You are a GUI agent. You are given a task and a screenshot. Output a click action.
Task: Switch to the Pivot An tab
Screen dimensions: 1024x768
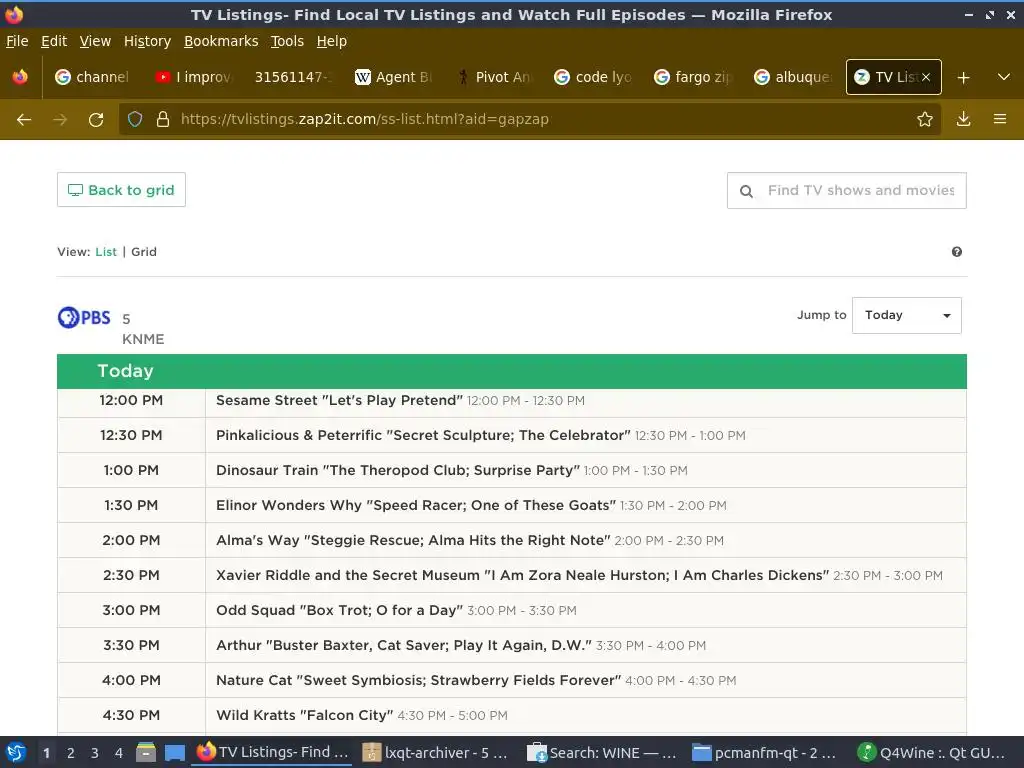pos(493,77)
